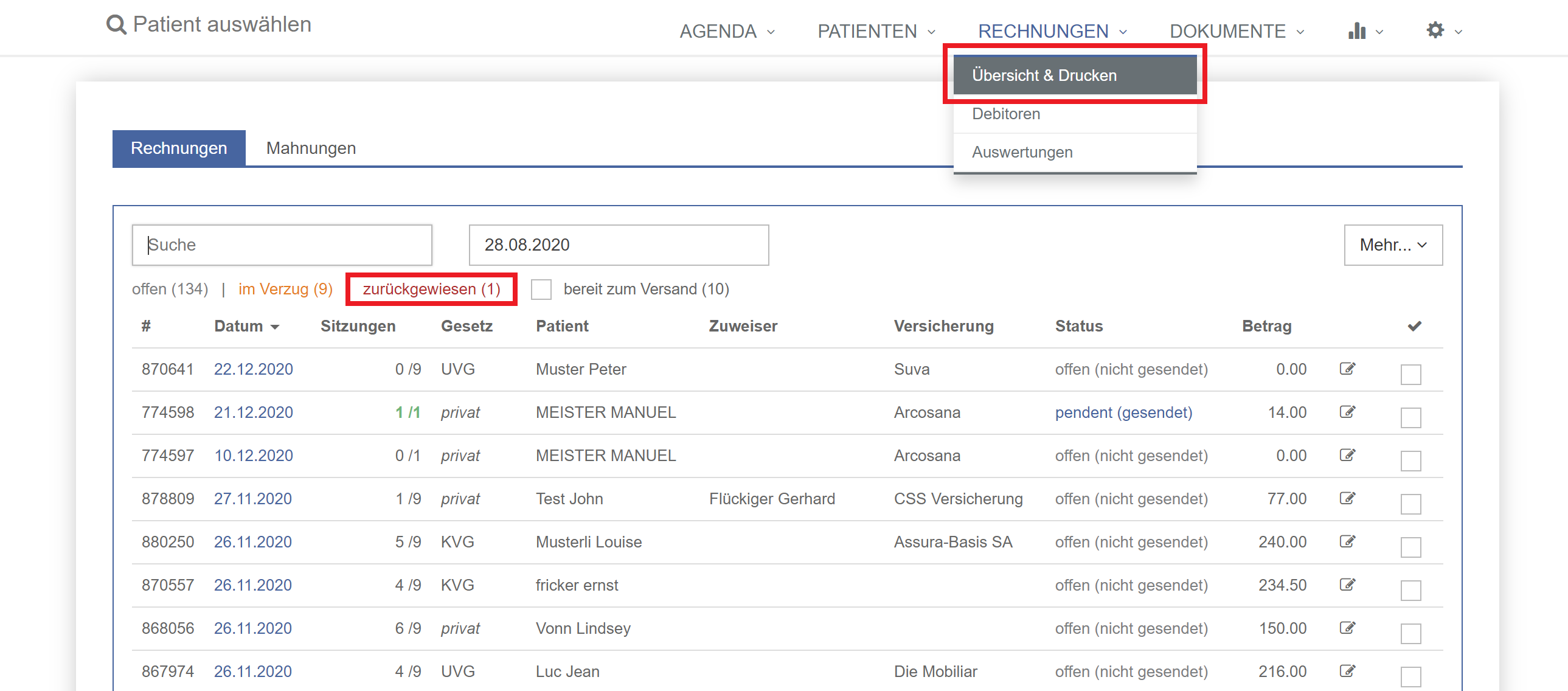This screenshot has height=691, width=1568.
Task: Click patient name Test John
Action: tap(569, 499)
